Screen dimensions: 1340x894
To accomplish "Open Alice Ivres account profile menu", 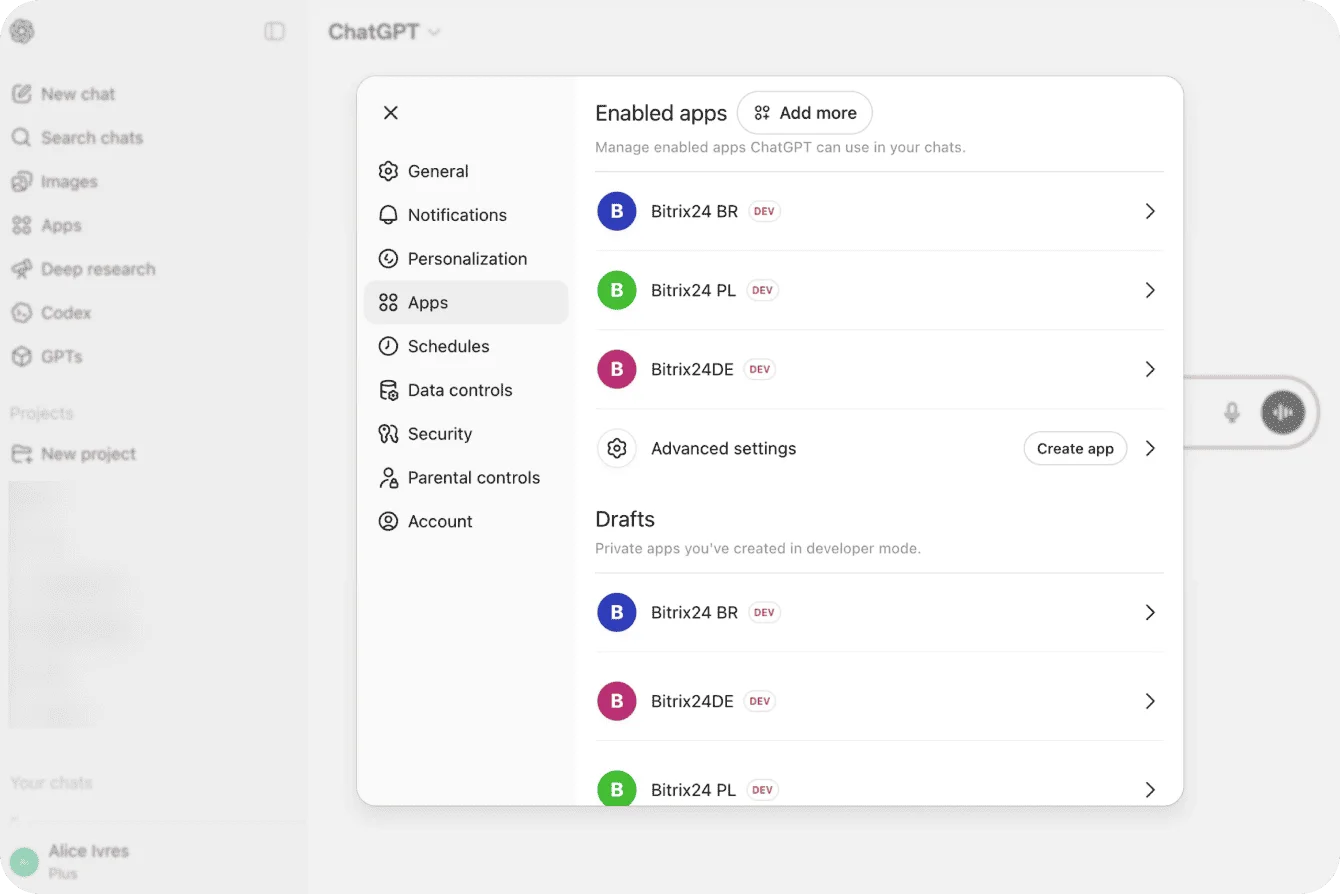I will coord(88,860).
